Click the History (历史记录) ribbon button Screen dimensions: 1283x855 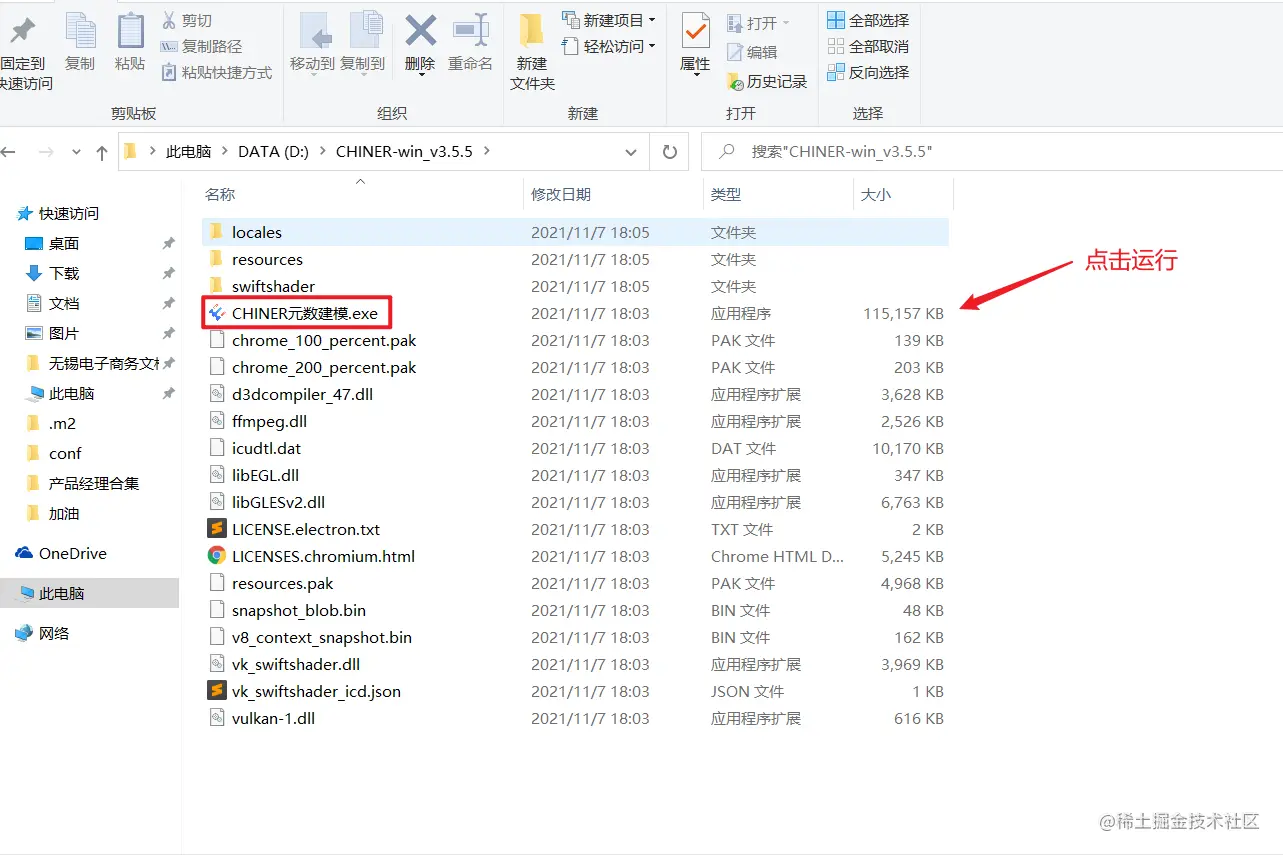coord(766,81)
